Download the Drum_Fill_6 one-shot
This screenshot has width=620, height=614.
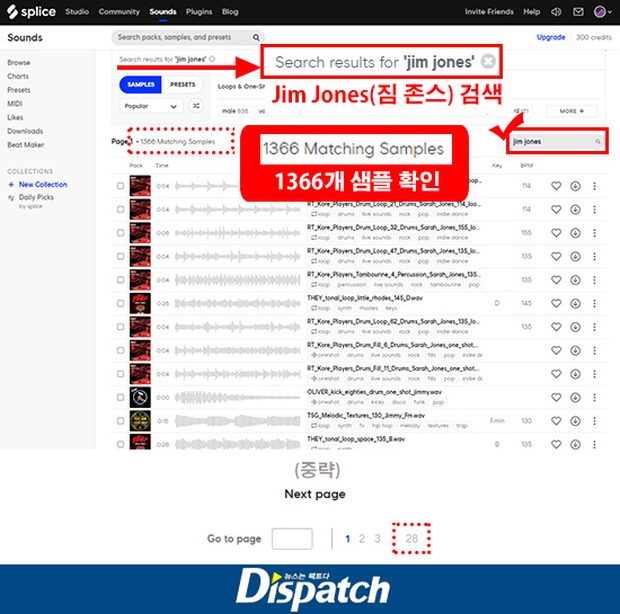575,350
